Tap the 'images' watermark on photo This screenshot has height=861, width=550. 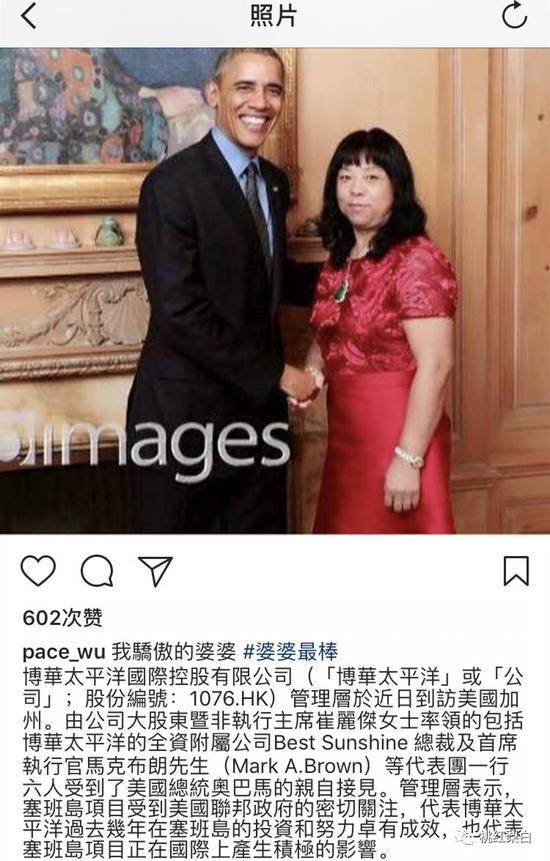145,445
